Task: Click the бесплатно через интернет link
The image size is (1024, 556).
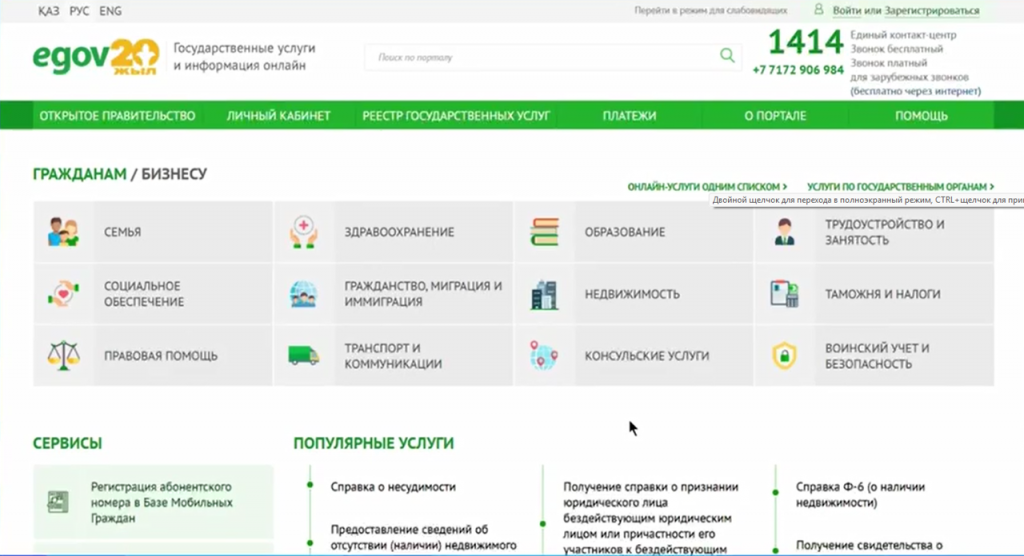Action: [916, 91]
